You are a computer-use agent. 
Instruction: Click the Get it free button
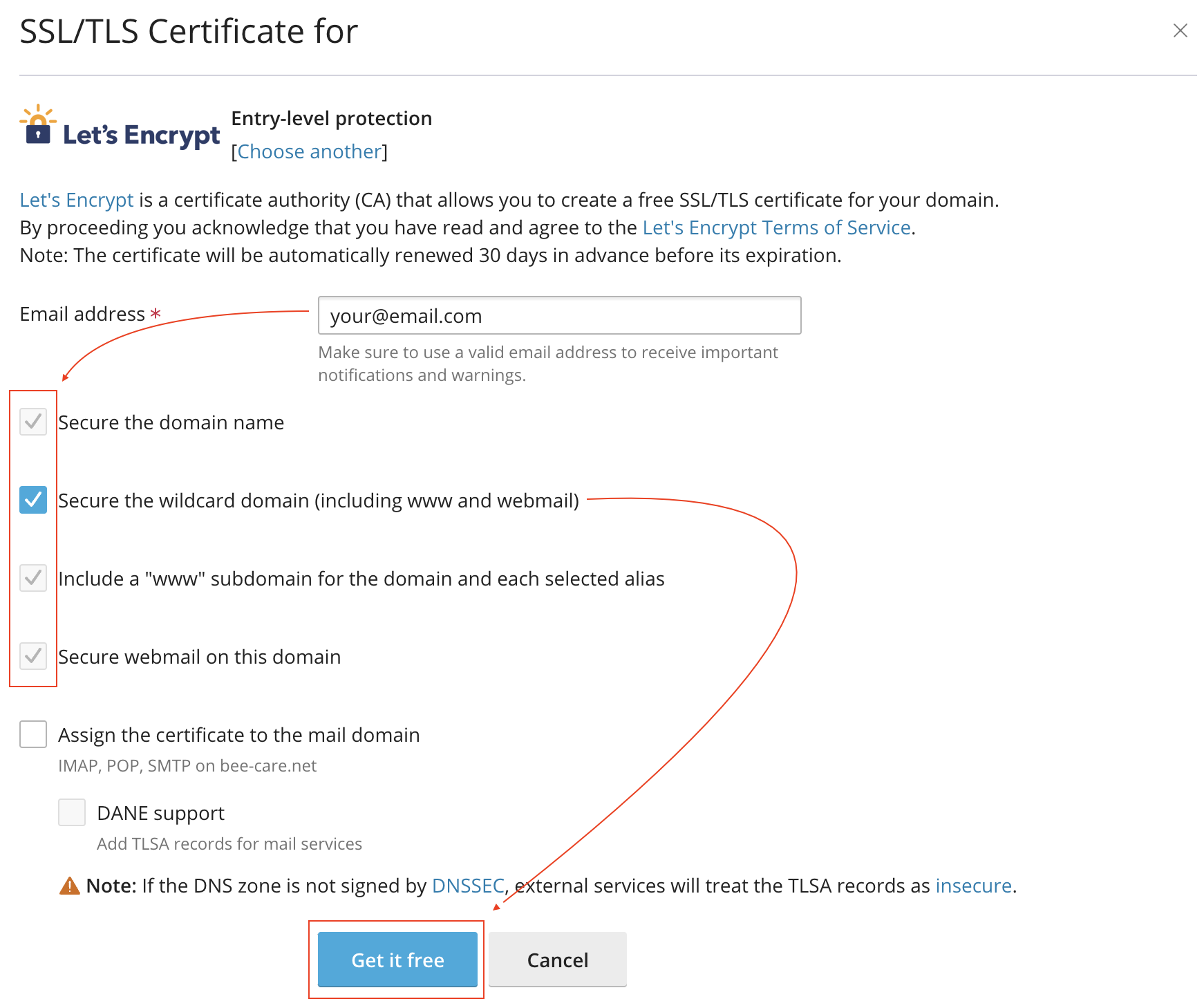point(397,960)
